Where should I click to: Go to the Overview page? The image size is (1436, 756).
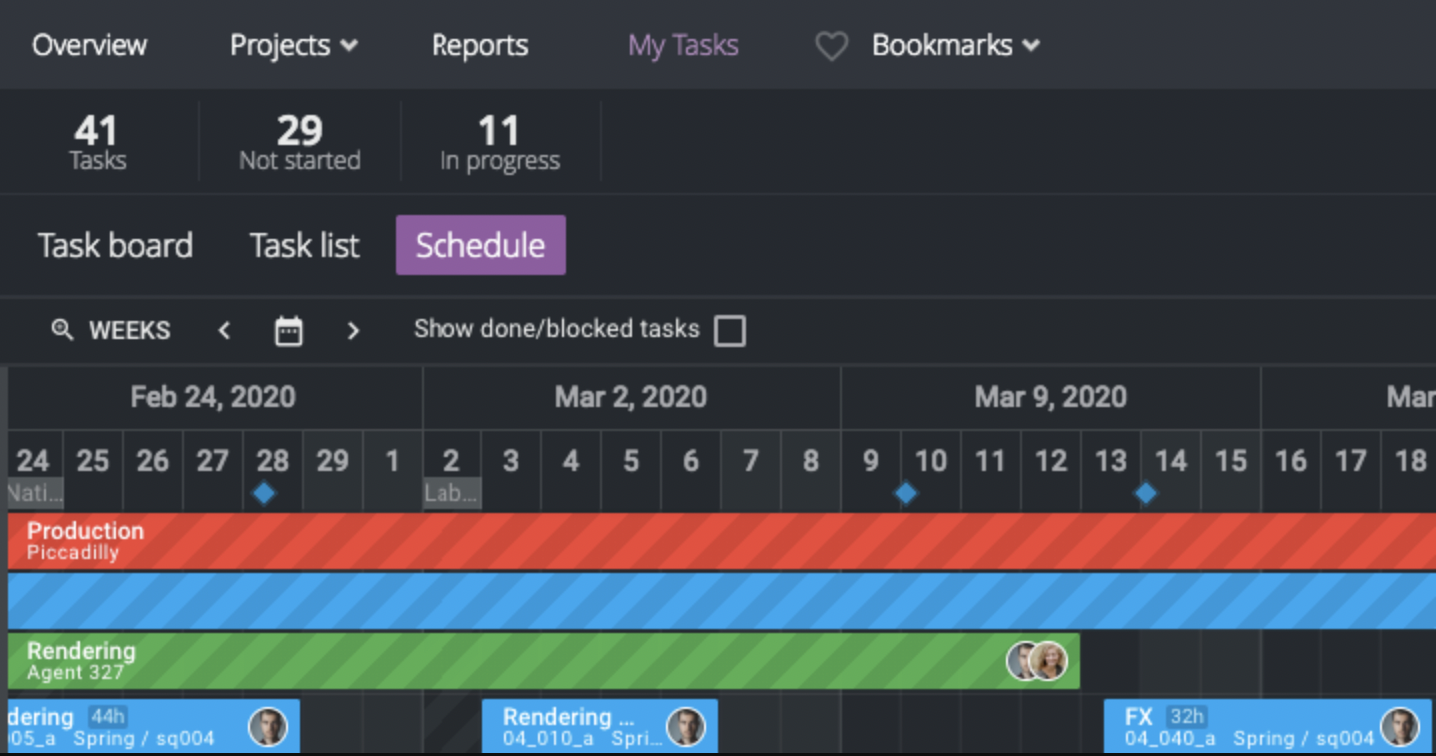(89, 46)
